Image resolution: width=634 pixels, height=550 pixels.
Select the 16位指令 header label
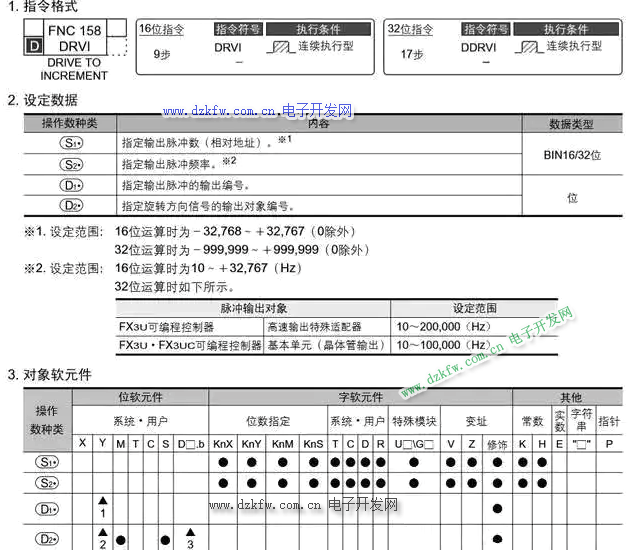point(162,29)
